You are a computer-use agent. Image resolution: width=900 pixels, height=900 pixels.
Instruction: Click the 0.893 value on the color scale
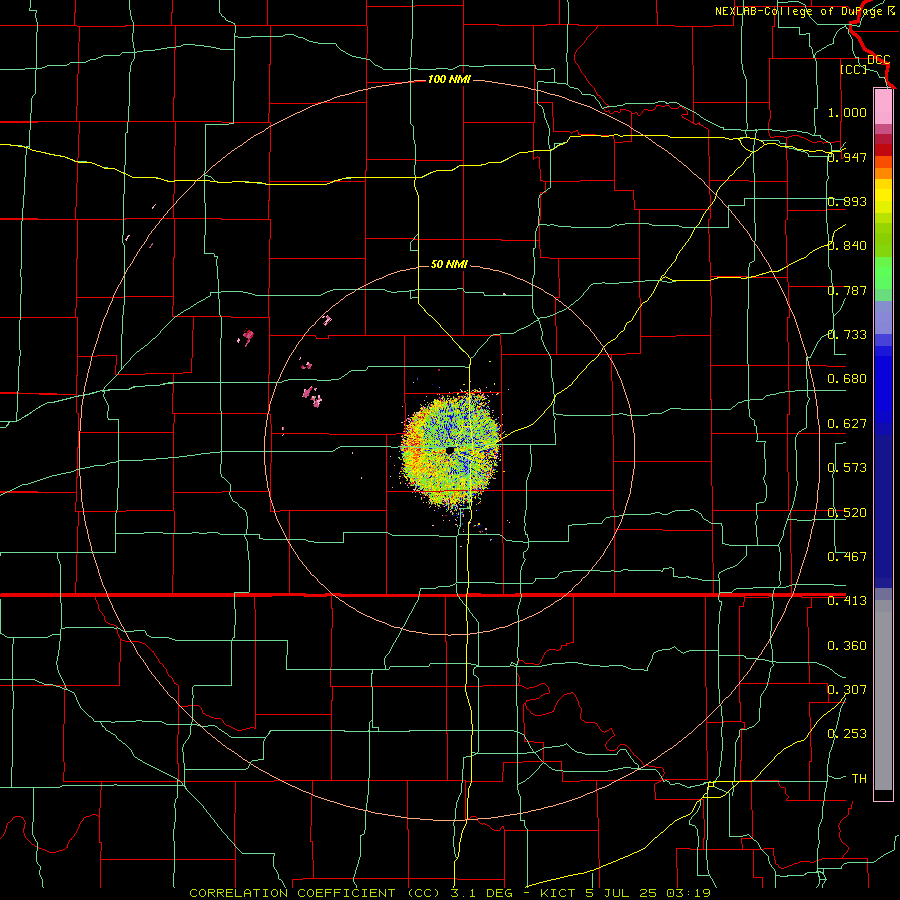point(847,201)
